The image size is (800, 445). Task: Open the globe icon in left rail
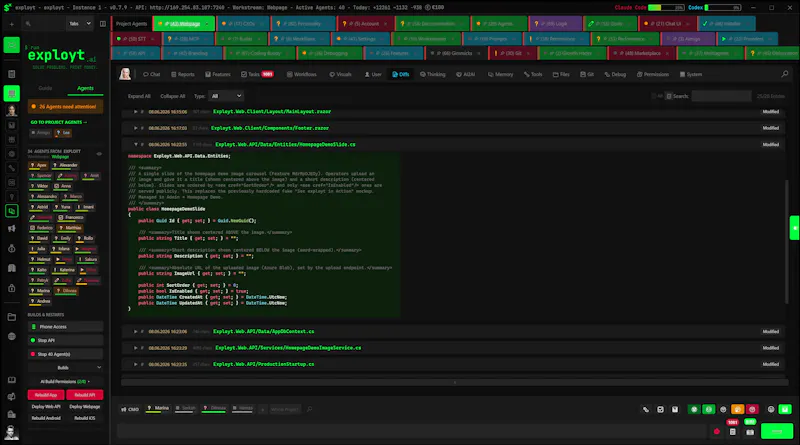(x=12, y=336)
